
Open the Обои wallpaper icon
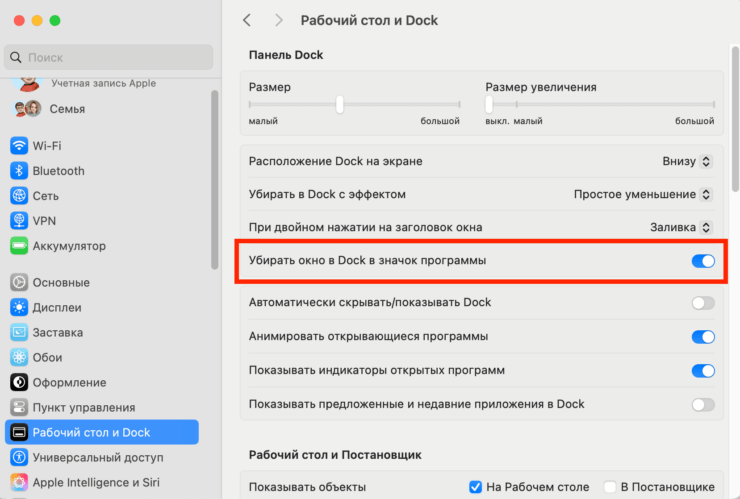(x=19, y=357)
